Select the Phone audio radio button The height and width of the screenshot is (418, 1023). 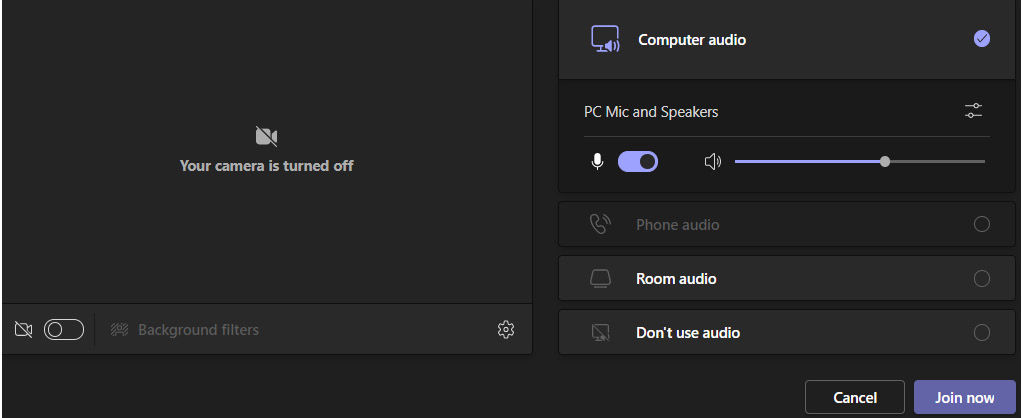coord(981,224)
